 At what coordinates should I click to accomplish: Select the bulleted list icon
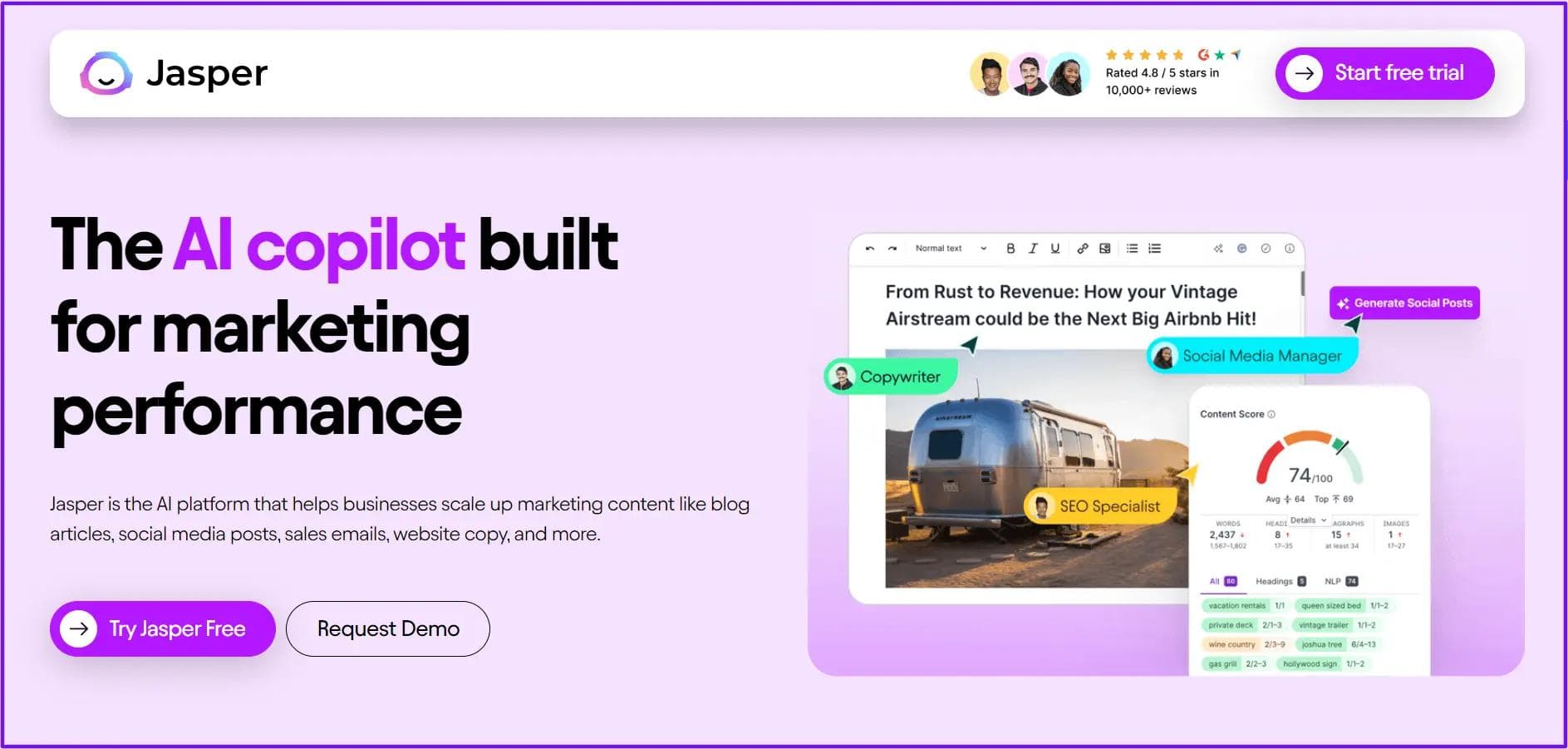tap(1132, 249)
